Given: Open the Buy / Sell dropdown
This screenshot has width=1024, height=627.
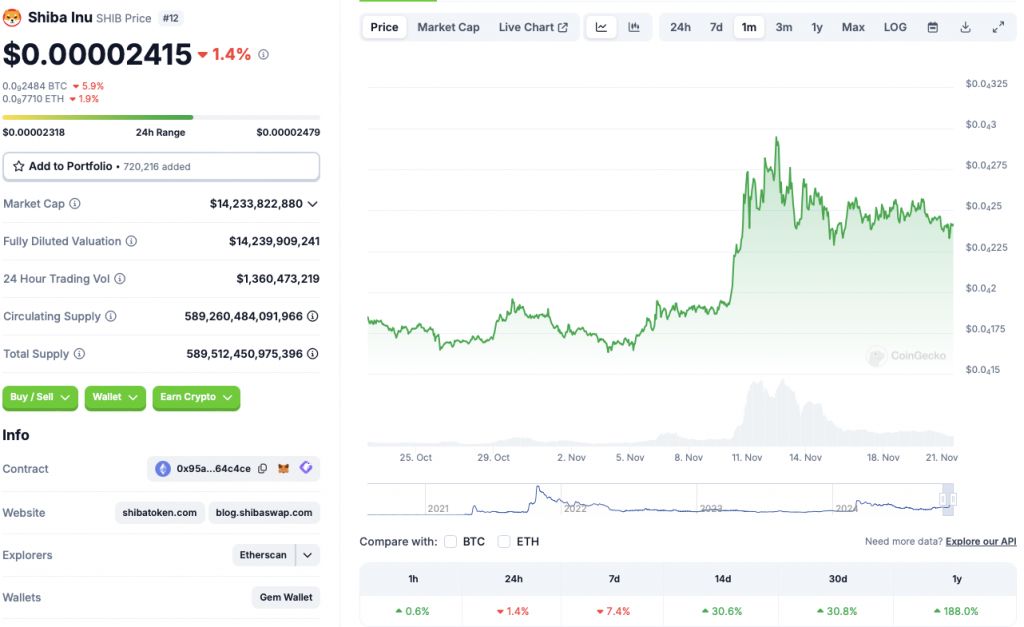Looking at the screenshot, I should [41, 397].
